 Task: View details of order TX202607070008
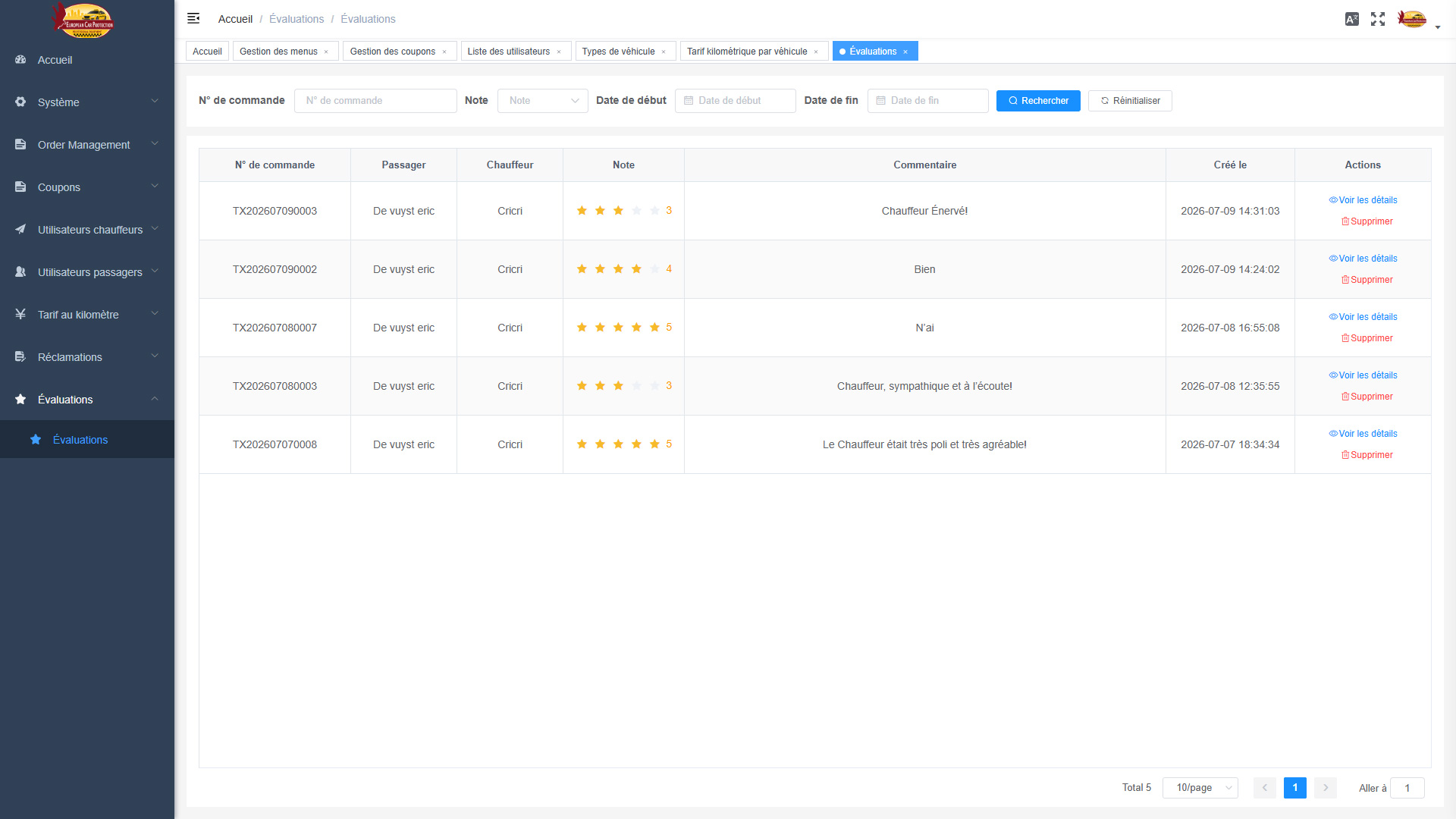click(1363, 434)
